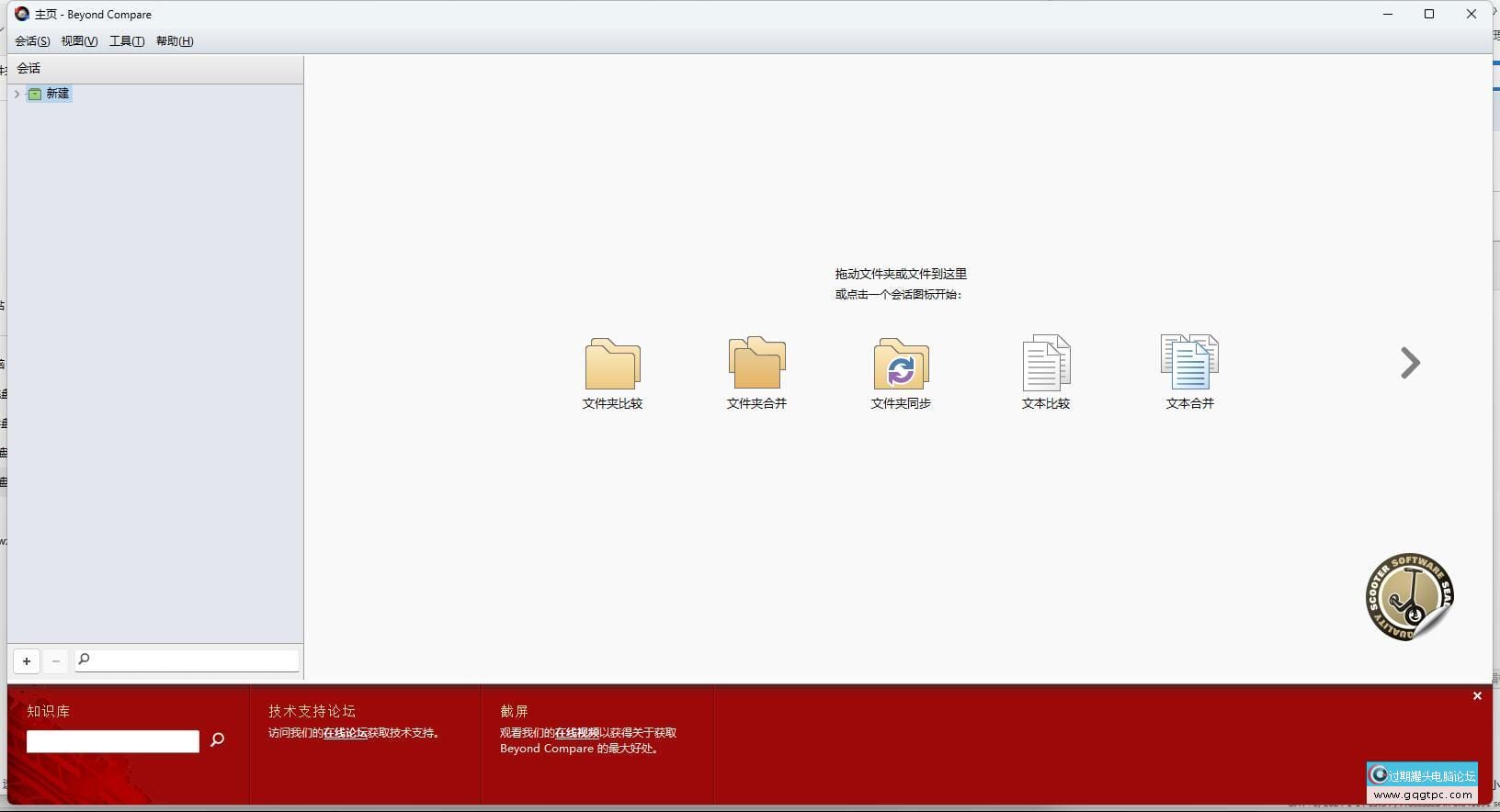Open the 帮助(H) menu

(x=175, y=41)
